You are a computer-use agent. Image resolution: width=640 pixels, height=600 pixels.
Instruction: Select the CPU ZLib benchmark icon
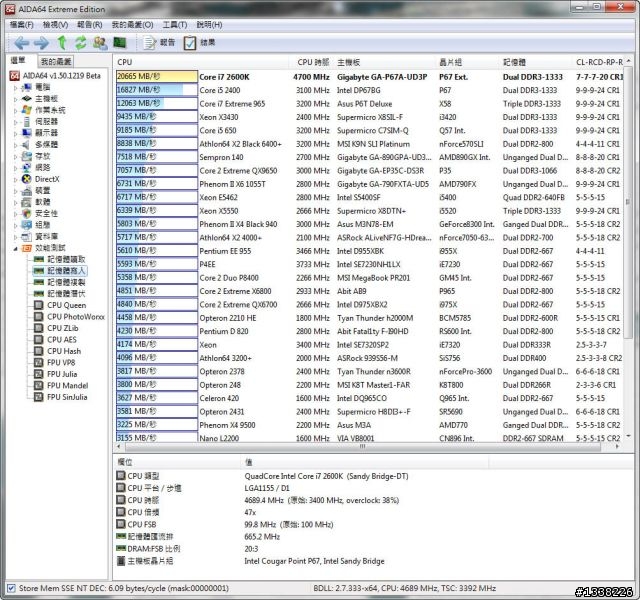click(x=39, y=328)
